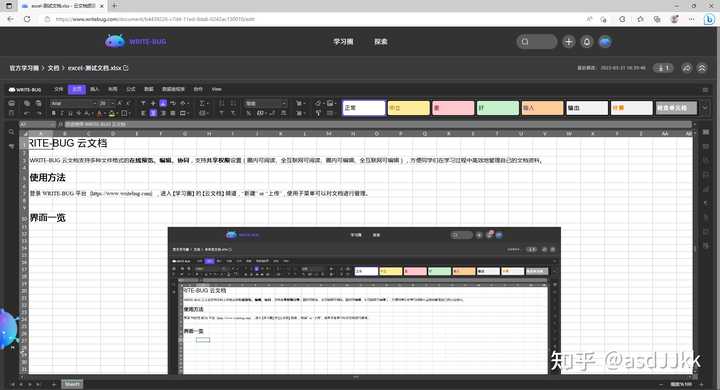Expand the cell styles gallery arrow
The width and height of the screenshot is (720, 390).
705,108
